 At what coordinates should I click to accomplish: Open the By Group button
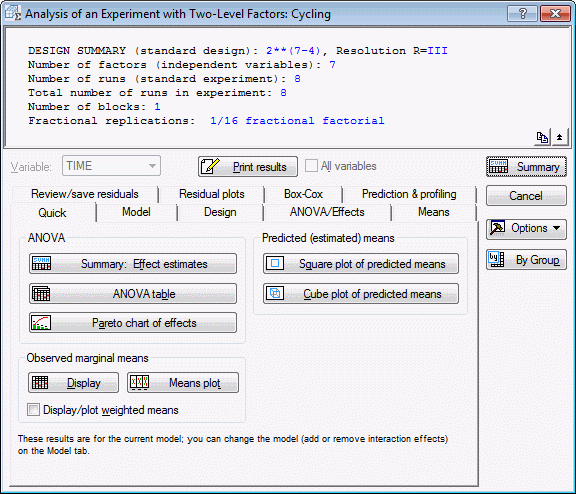526,260
